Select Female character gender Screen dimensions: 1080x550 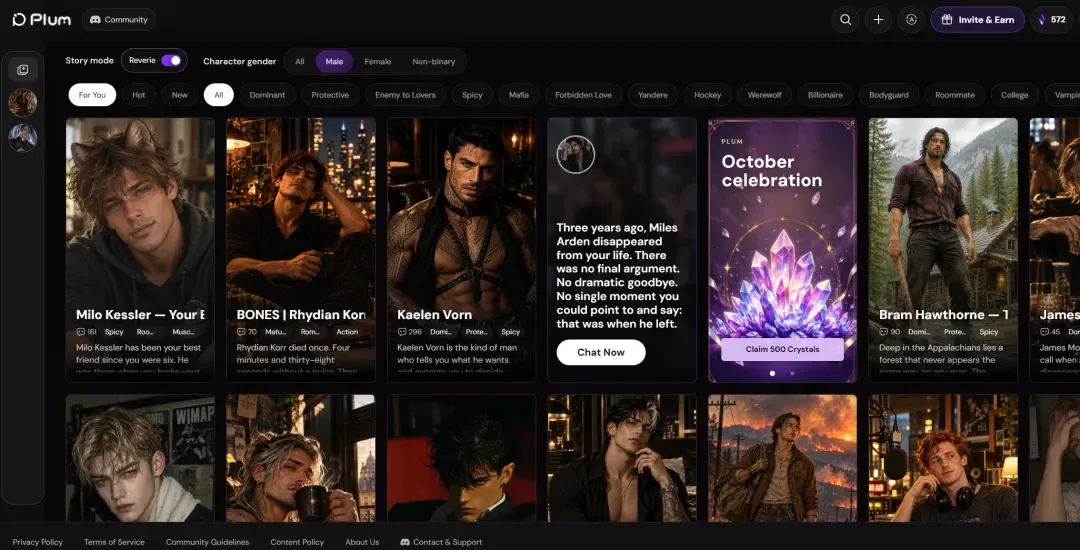tap(377, 61)
